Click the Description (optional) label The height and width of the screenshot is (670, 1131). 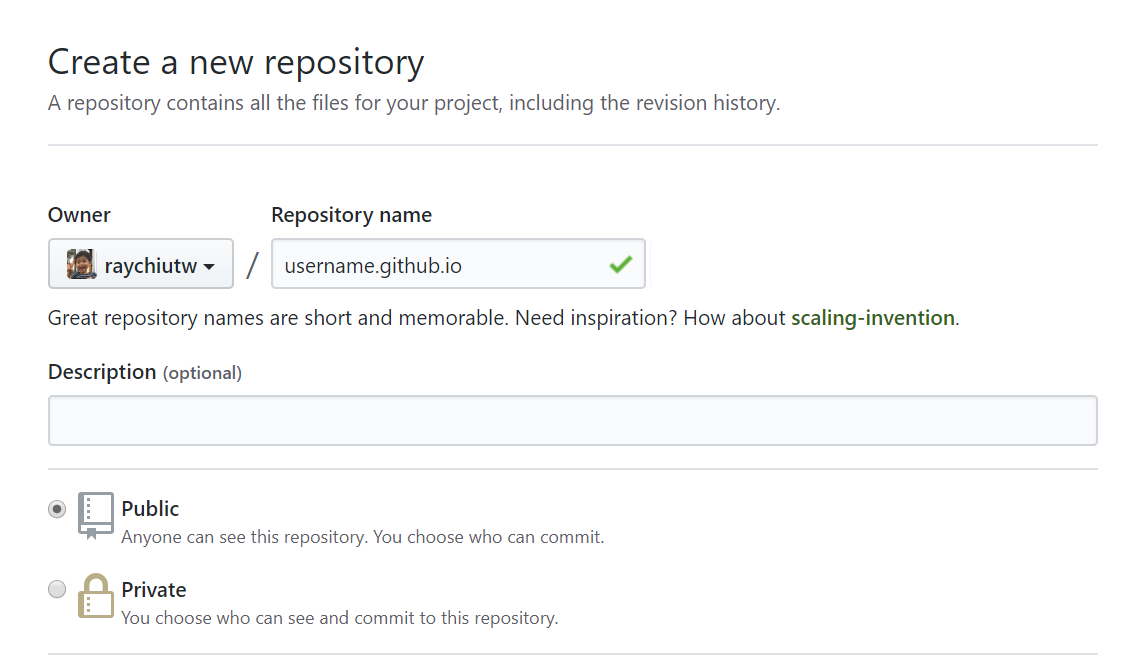pos(145,371)
